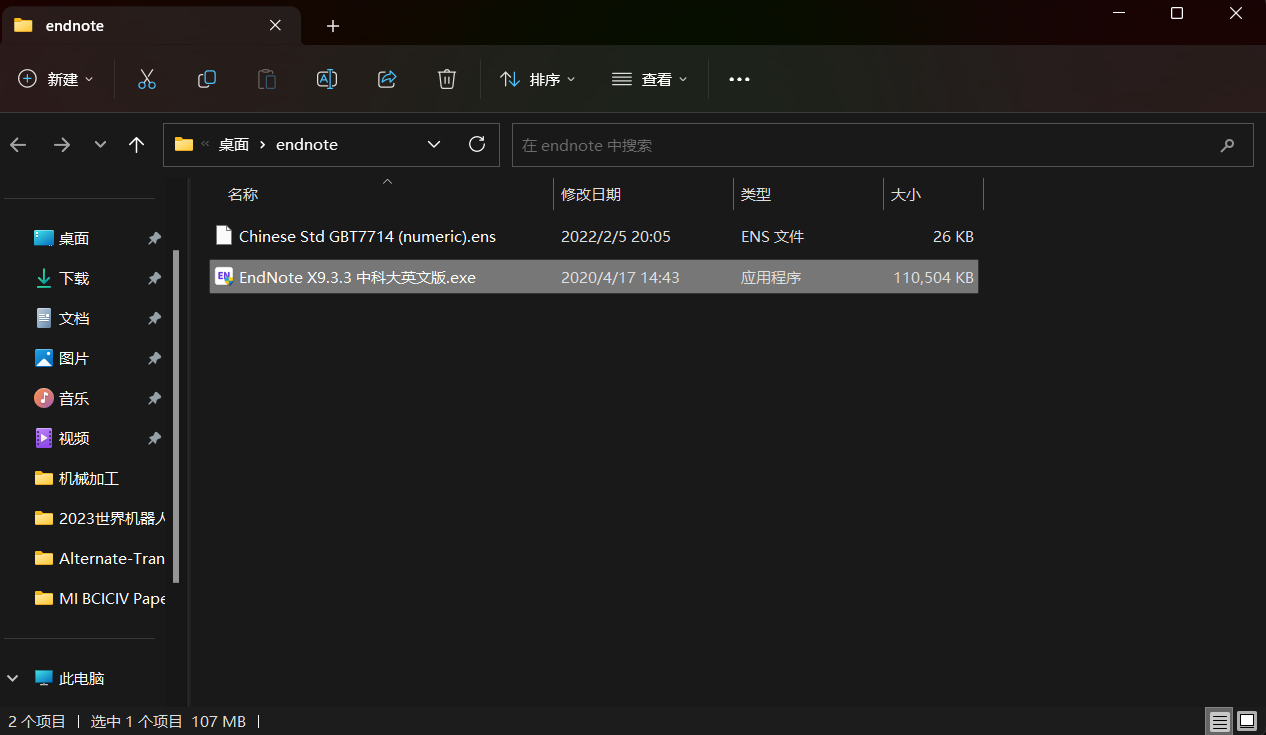Switch to large icons view in status bar
Viewport: 1266px width, 735px height.
1246,721
